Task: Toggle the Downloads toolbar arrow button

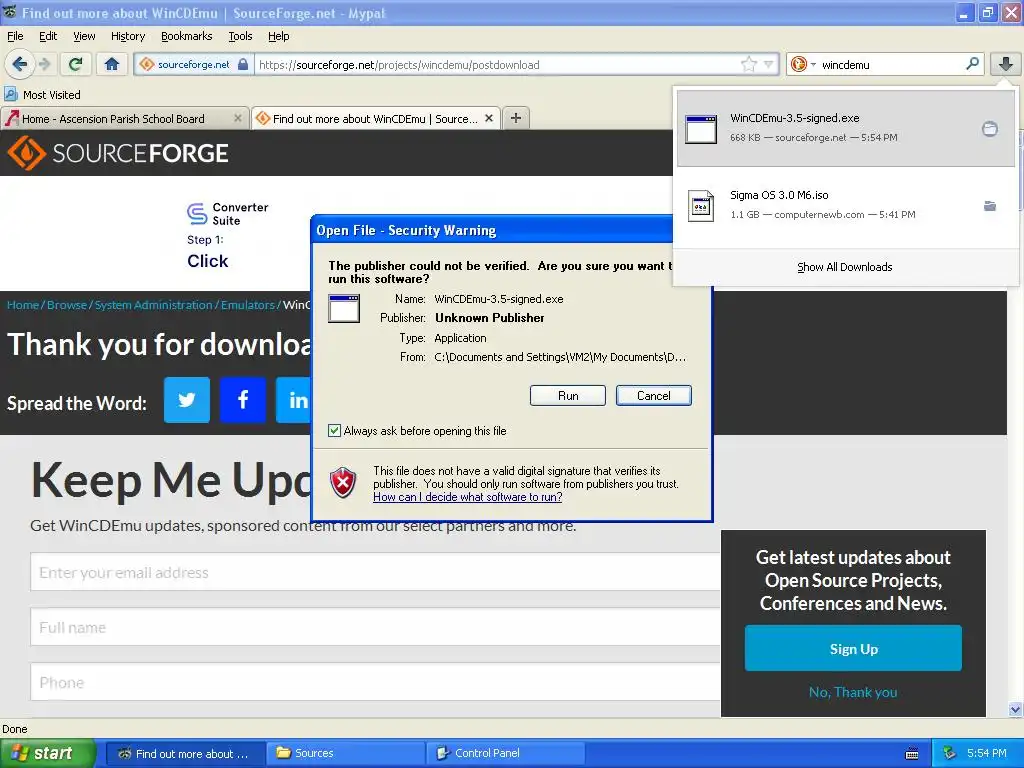Action: tap(1006, 64)
